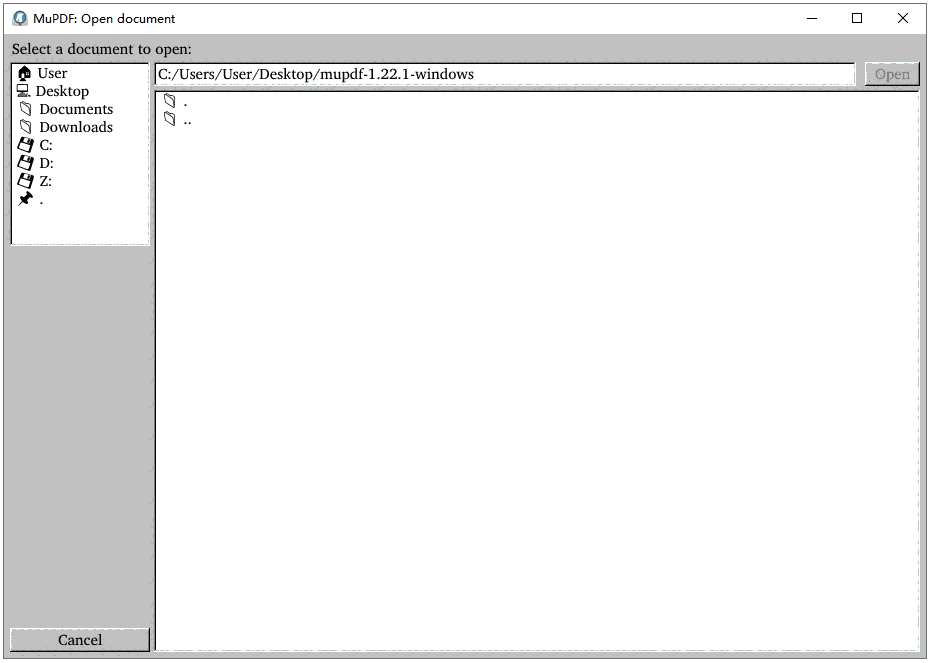Click the monitor icon beside Desktop

24,90
